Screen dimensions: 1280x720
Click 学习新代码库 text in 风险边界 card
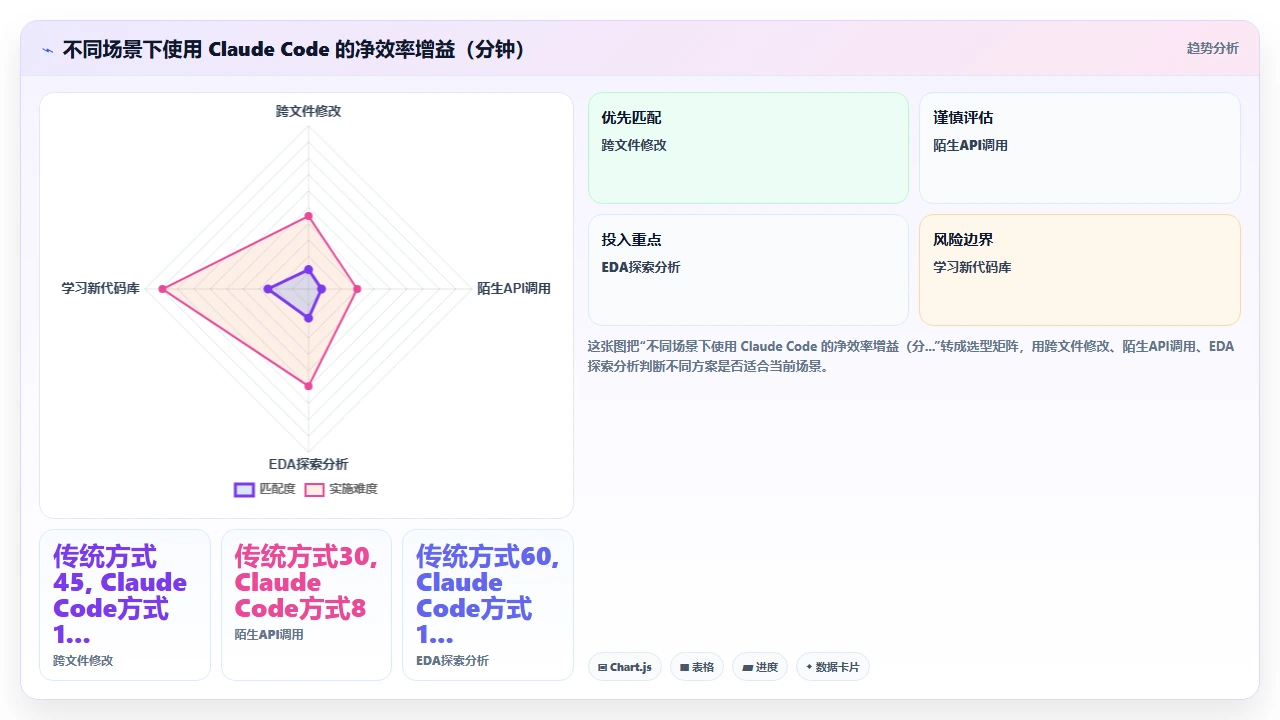[972, 267]
